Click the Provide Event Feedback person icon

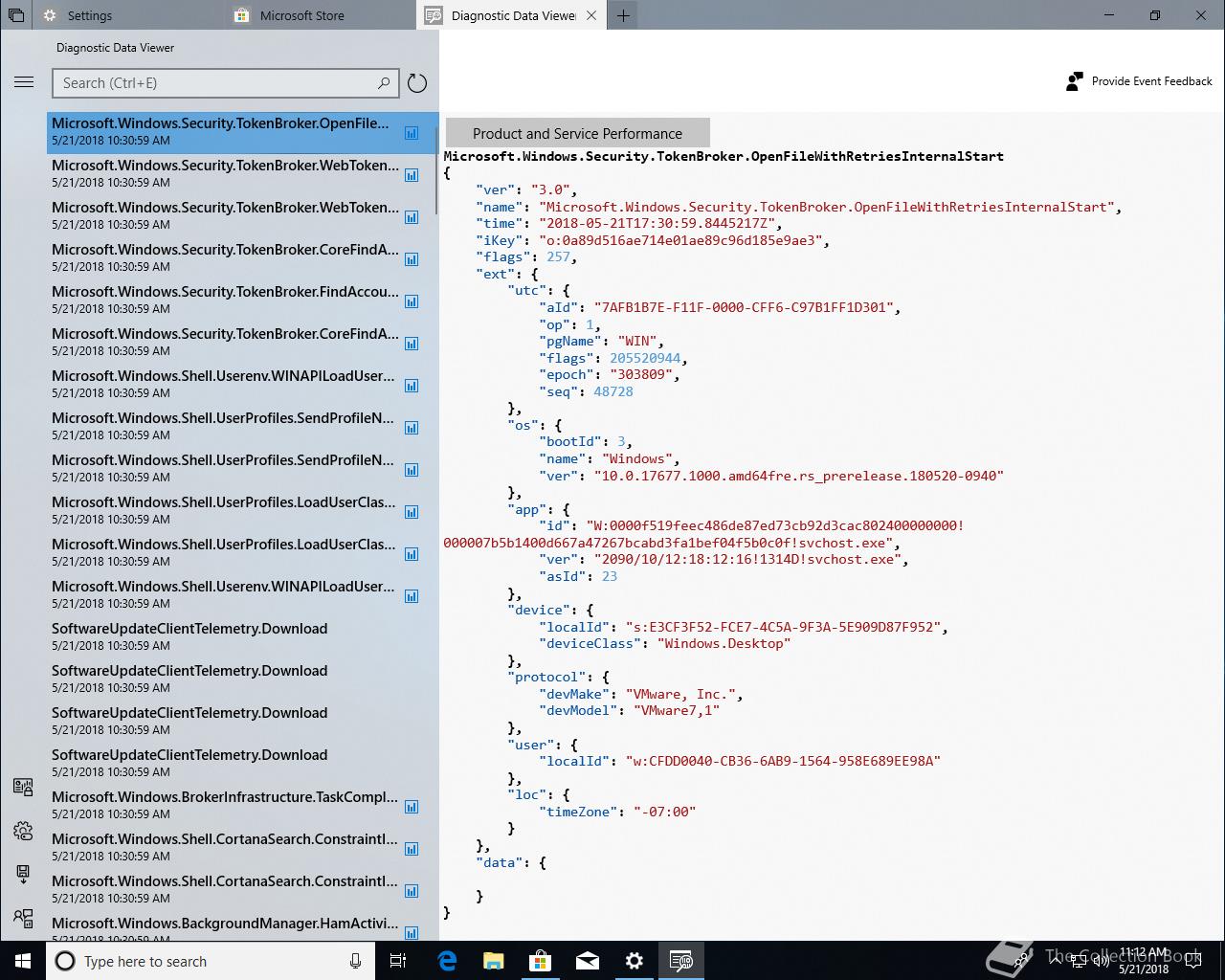point(1075,81)
